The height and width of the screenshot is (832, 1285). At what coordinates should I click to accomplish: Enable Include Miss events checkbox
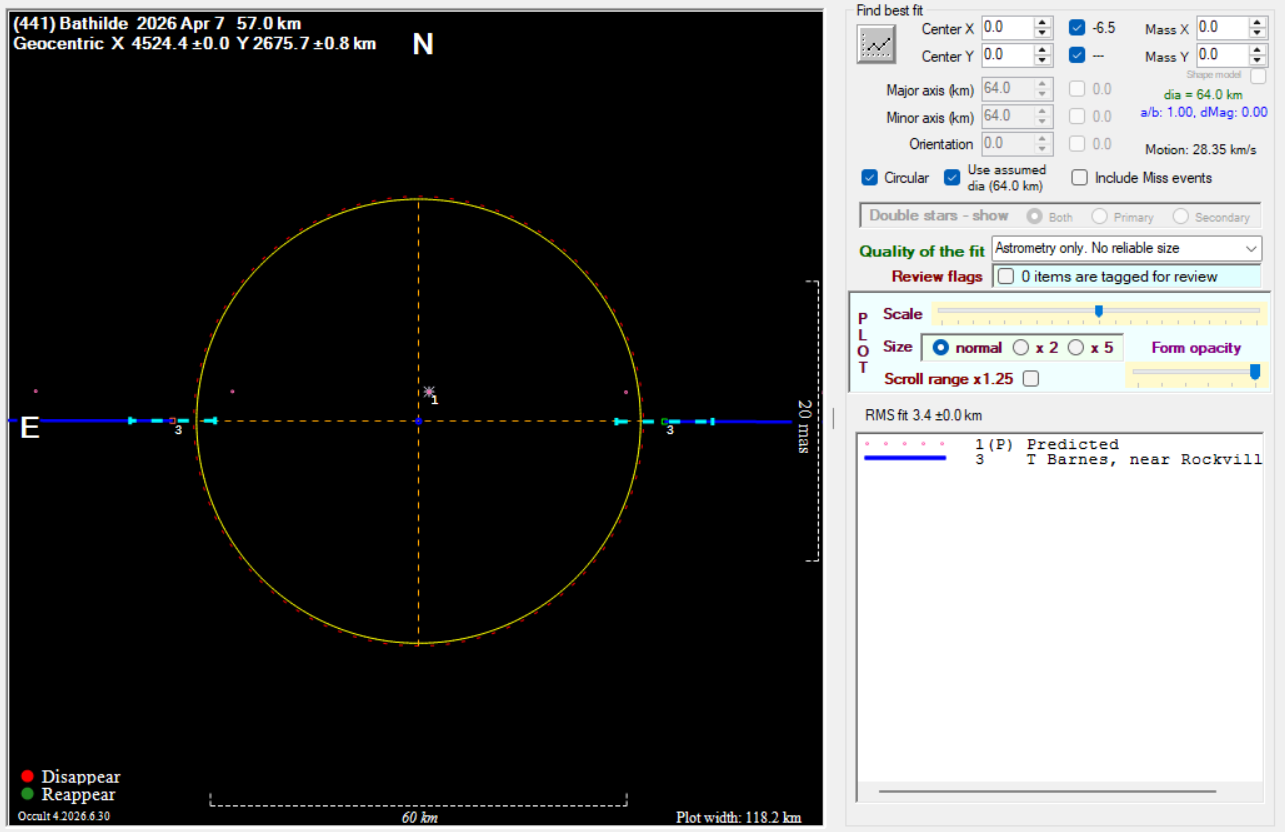click(x=1080, y=178)
